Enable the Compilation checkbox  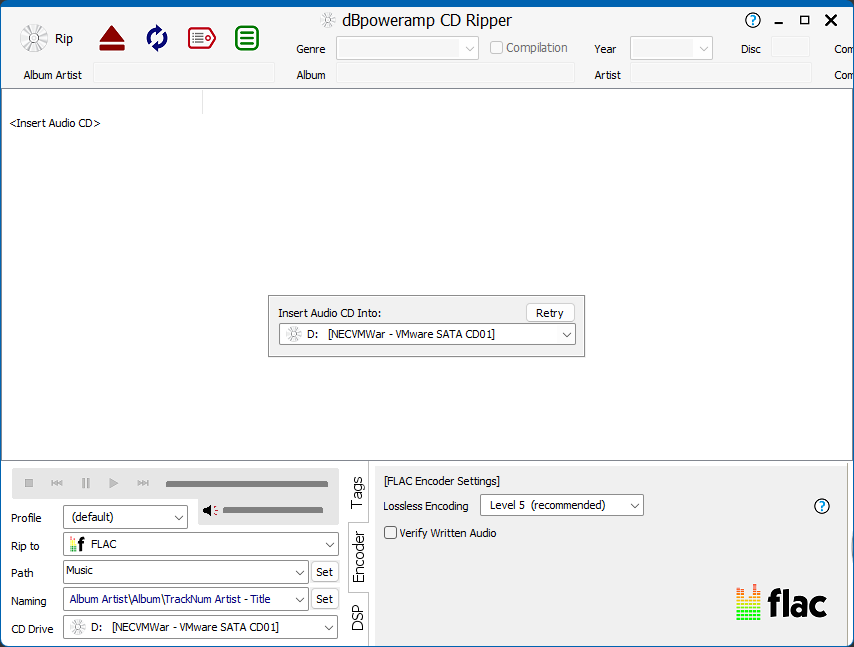(497, 48)
